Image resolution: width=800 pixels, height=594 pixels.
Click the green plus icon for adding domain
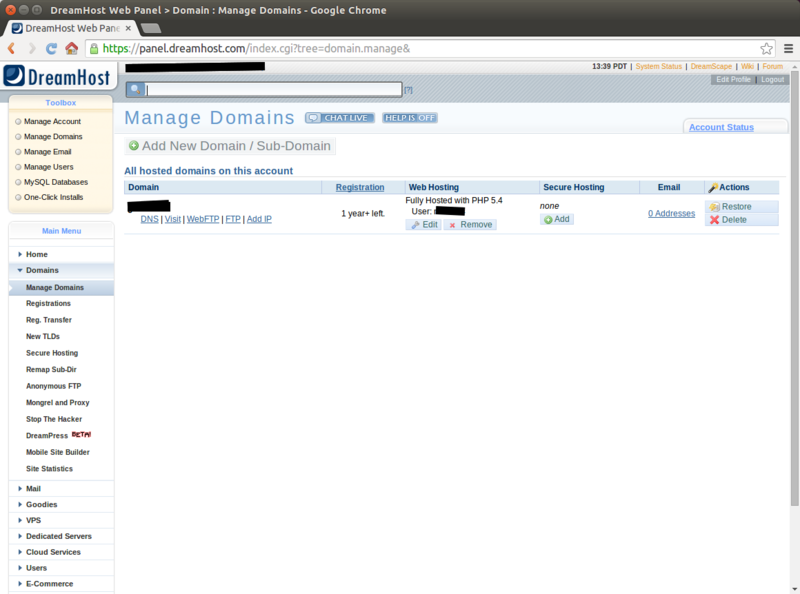tap(134, 146)
